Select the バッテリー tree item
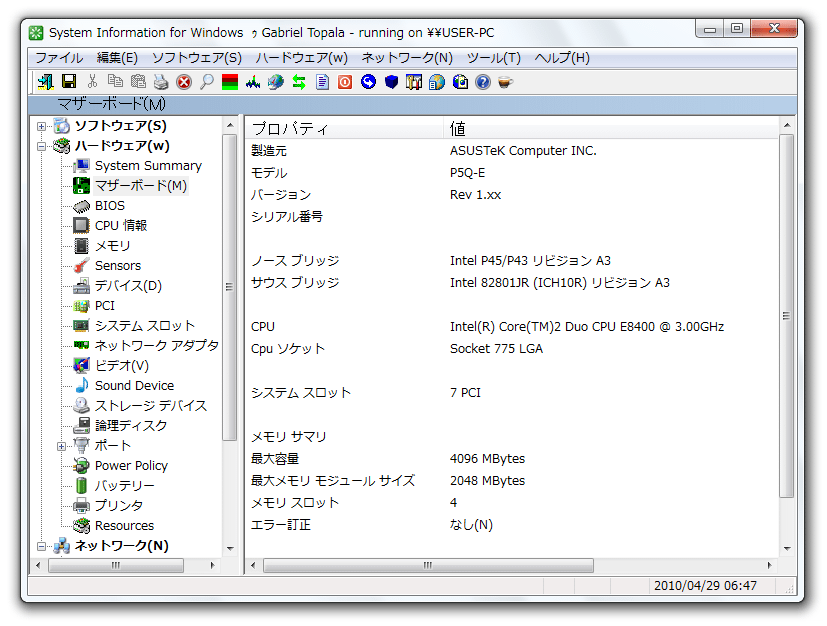Image resolution: width=827 pixels, height=626 pixels. [124, 486]
